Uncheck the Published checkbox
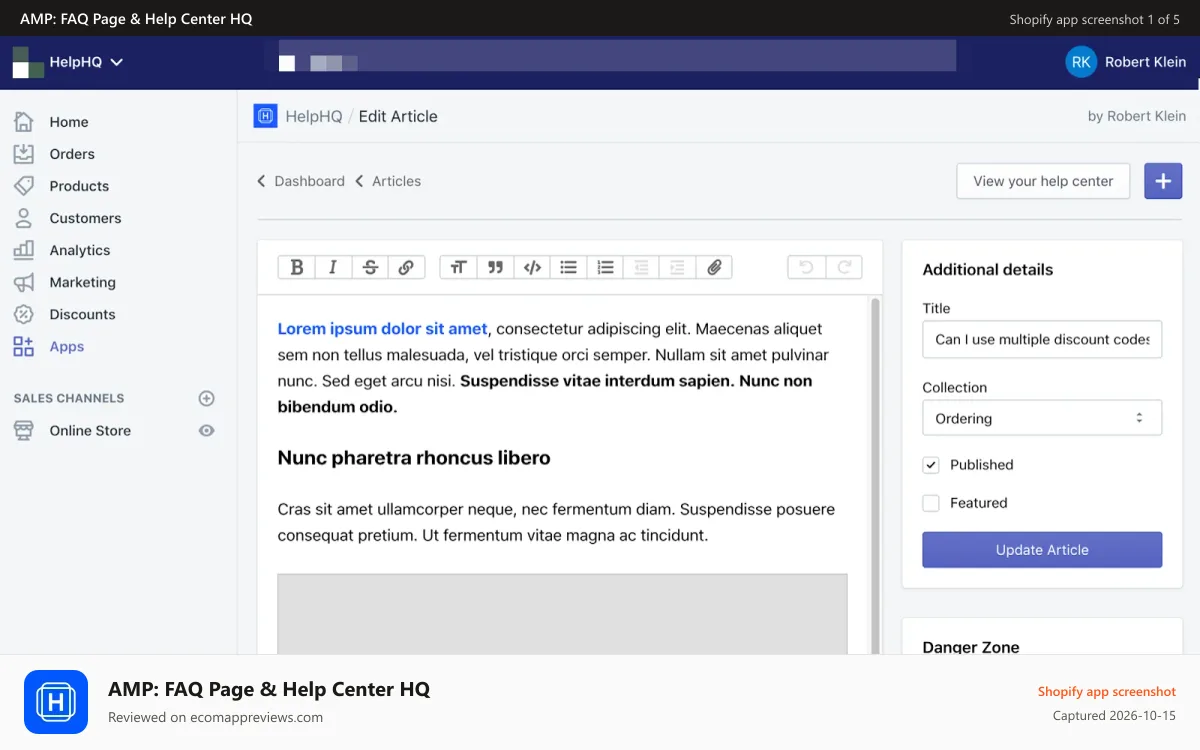The image size is (1200, 750). [x=931, y=465]
